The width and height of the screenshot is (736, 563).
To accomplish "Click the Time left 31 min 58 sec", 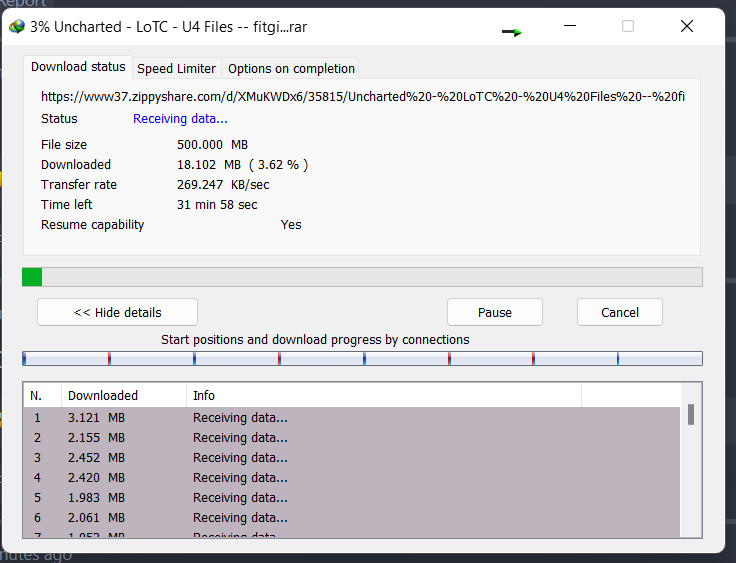I will (x=217, y=205).
